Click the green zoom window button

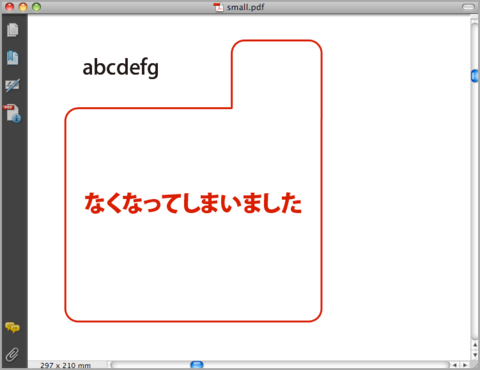click(x=36, y=7)
